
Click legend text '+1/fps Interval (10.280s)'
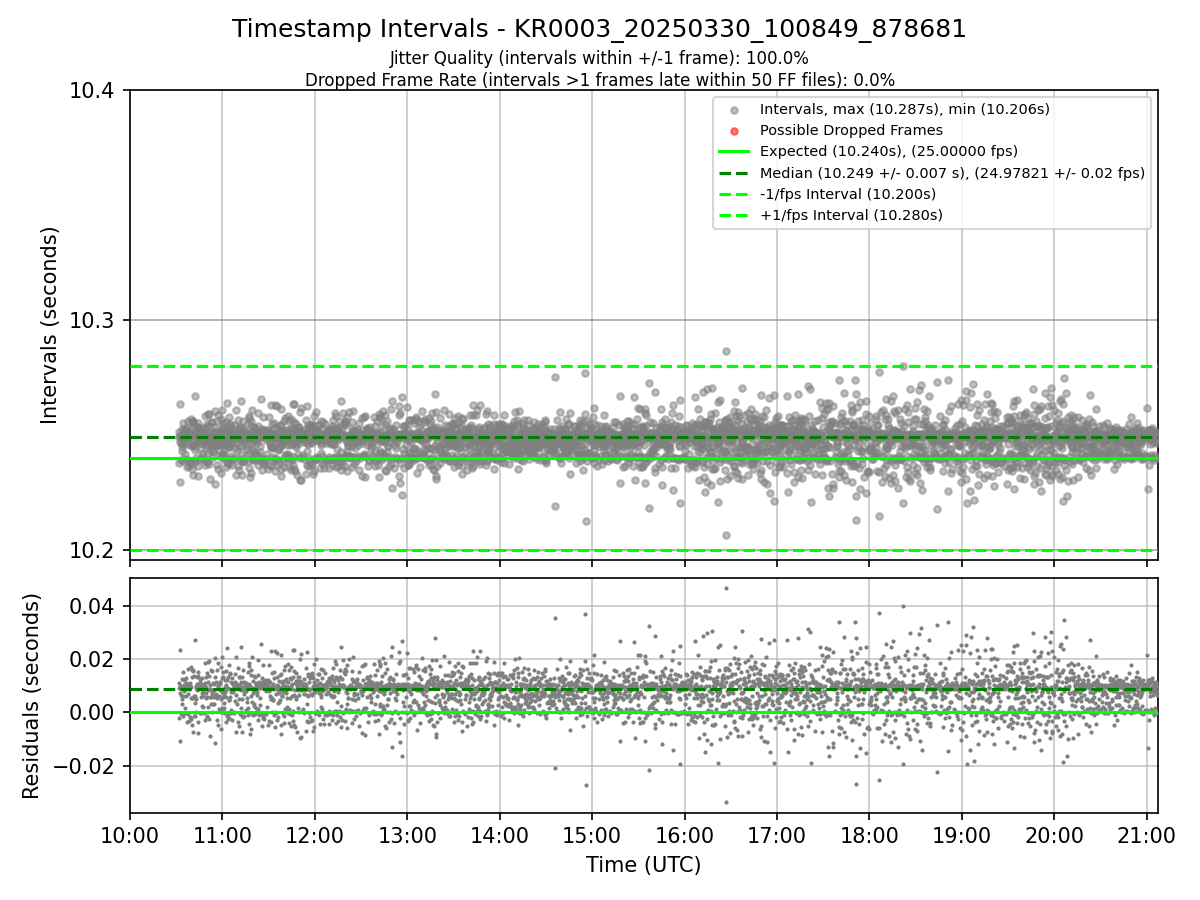851,215
